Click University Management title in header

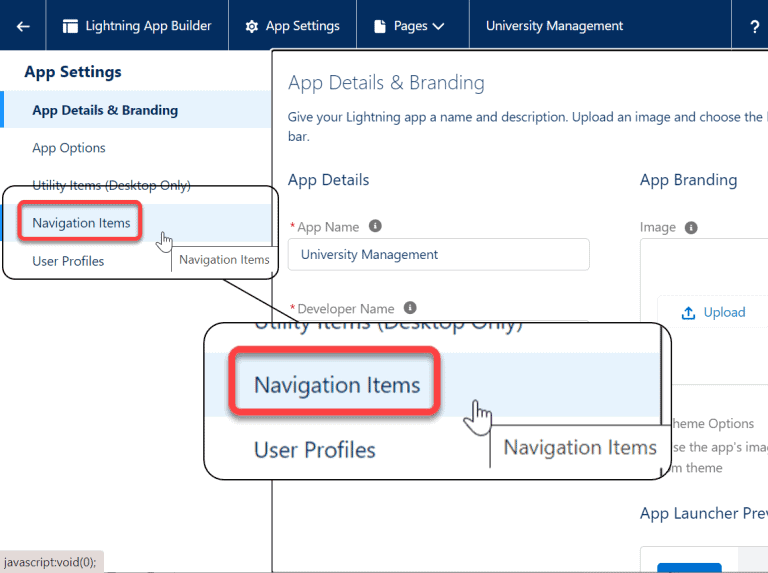coord(554,26)
